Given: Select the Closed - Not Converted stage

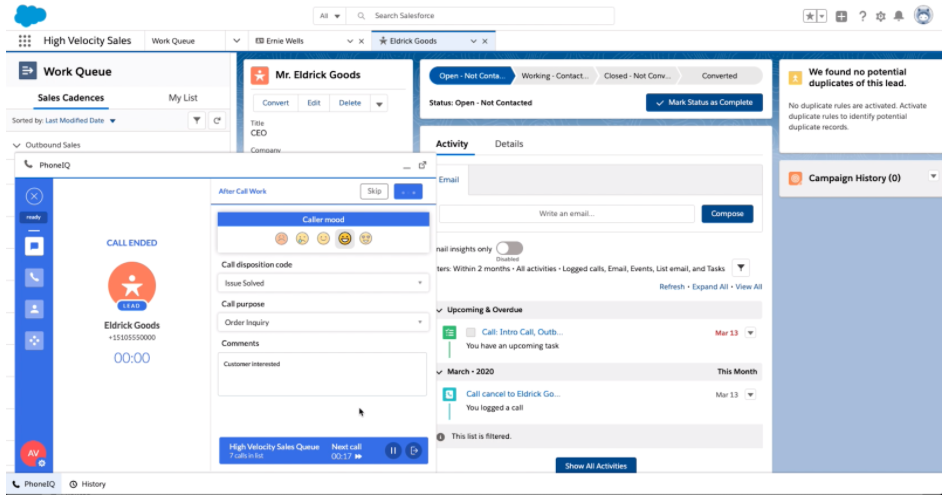Looking at the screenshot, I should [x=637, y=76].
